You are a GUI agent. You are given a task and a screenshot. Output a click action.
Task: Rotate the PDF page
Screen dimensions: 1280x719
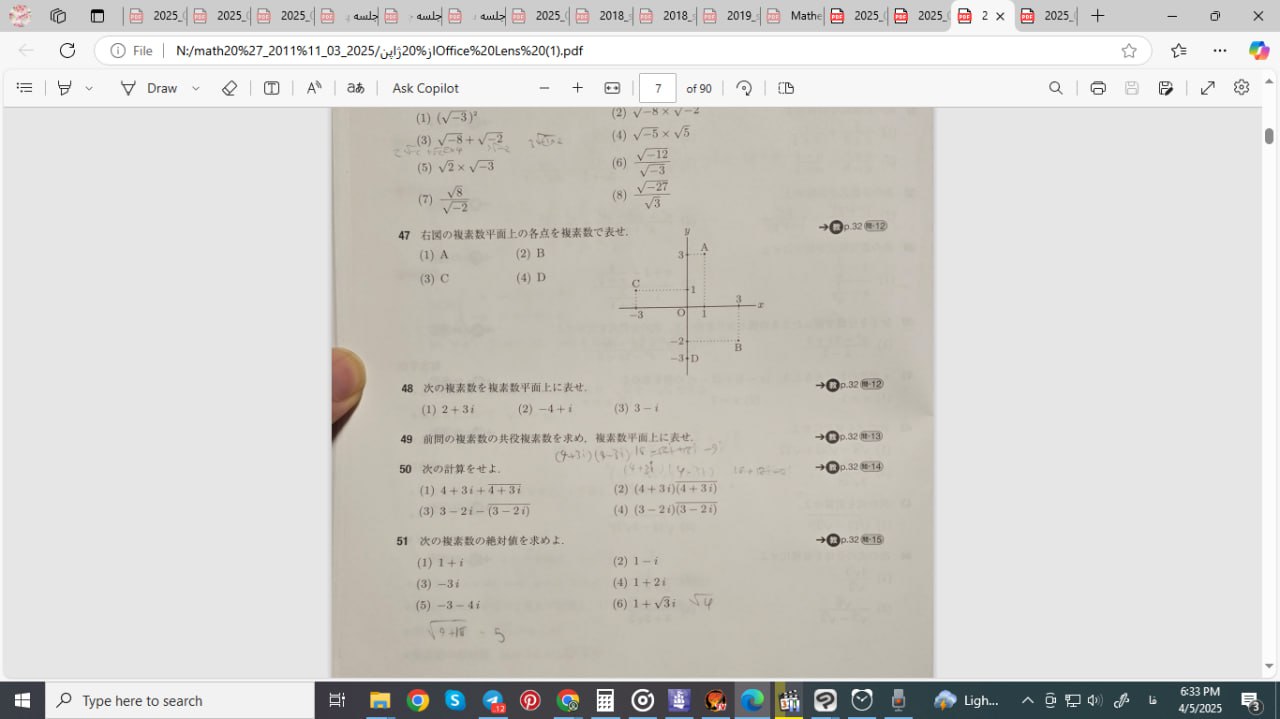pyautogui.click(x=744, y=88)
